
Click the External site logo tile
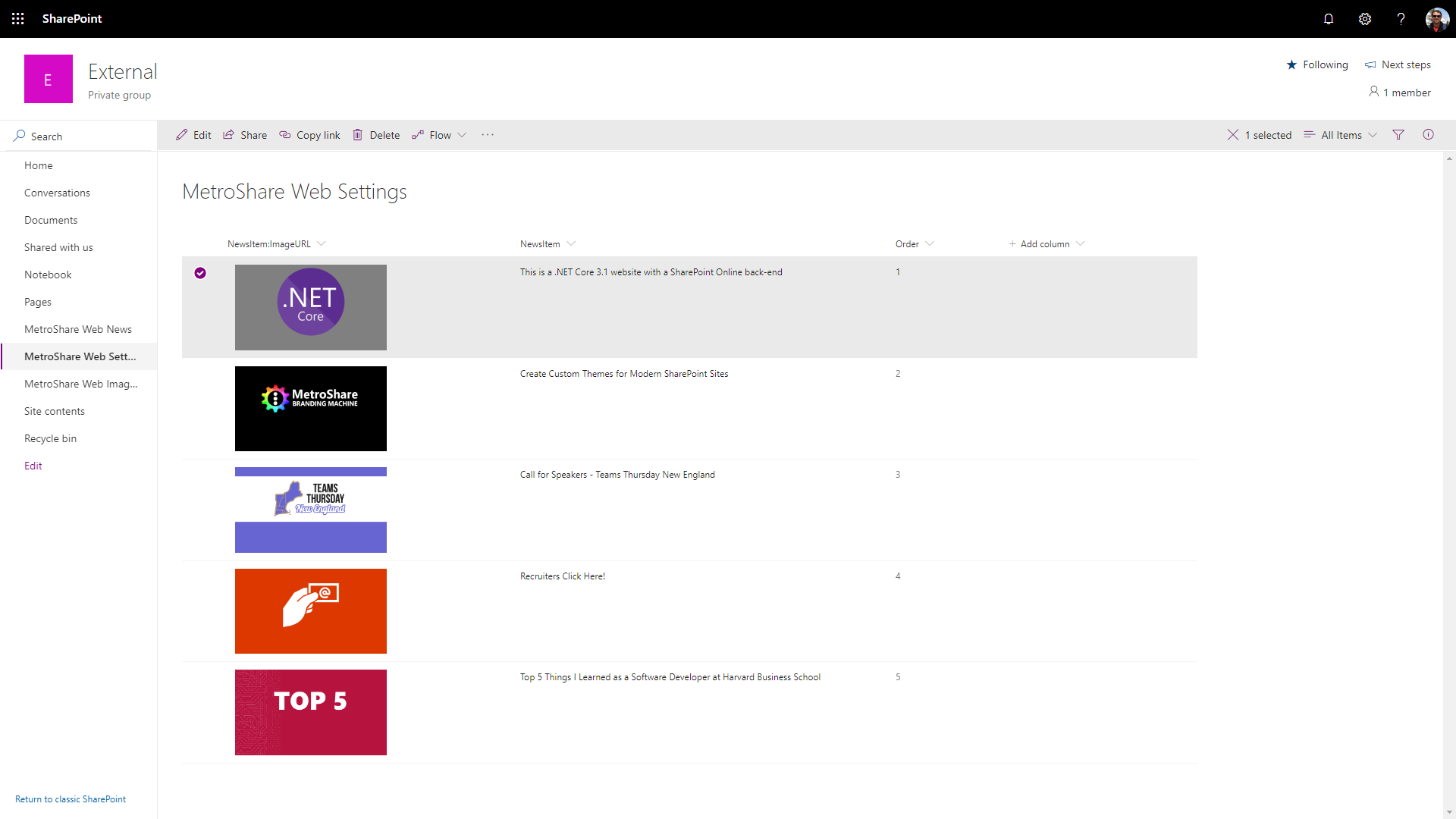pos(49,79)
